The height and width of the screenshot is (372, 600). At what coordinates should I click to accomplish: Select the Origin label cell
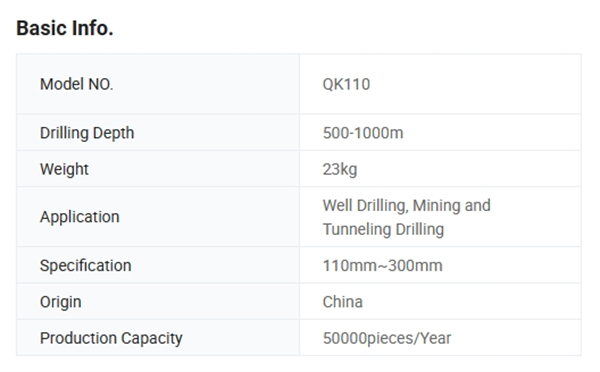(x=158, y=302)
